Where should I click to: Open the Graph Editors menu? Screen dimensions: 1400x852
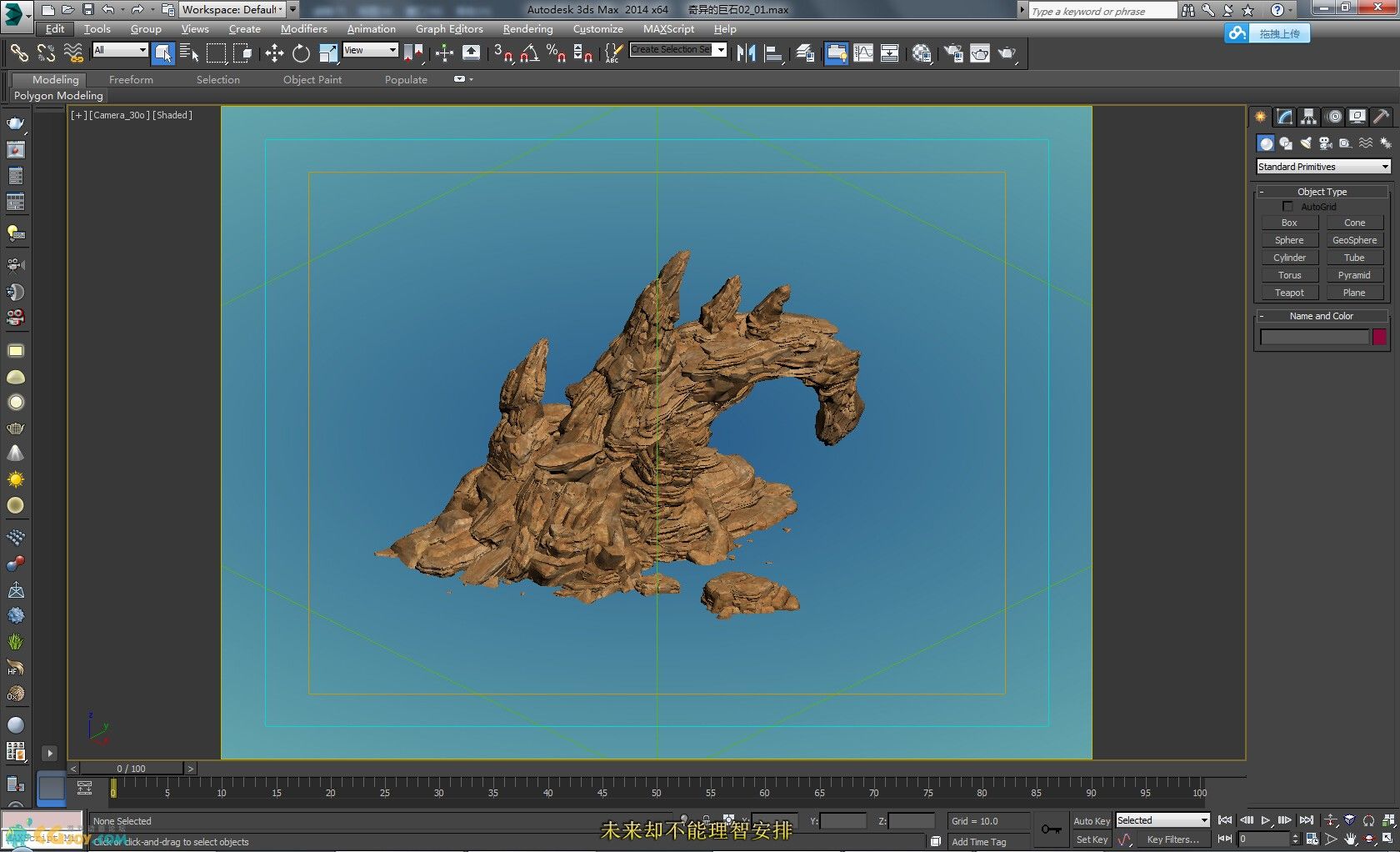[x=449, y=28]
